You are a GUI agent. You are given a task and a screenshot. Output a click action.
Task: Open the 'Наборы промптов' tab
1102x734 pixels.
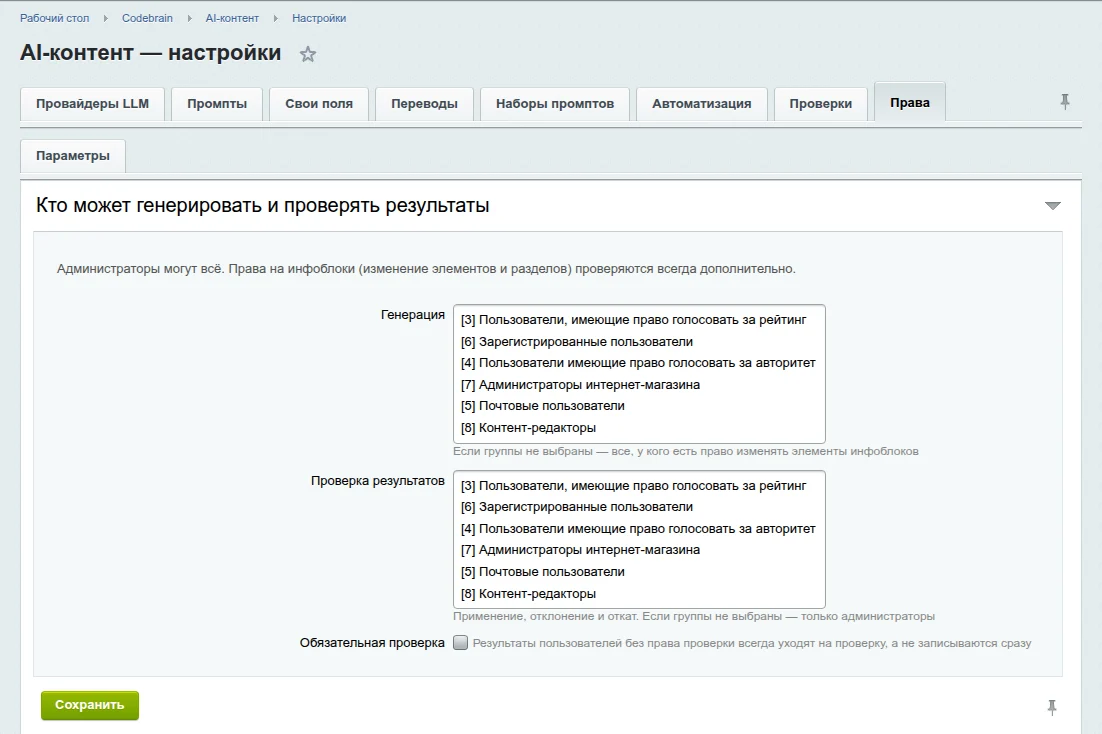tap(555, 104)
